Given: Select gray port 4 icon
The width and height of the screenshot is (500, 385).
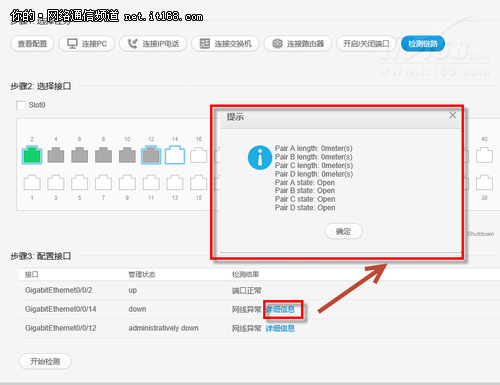Looking at the screenshot, I should [x=56, y=155].
